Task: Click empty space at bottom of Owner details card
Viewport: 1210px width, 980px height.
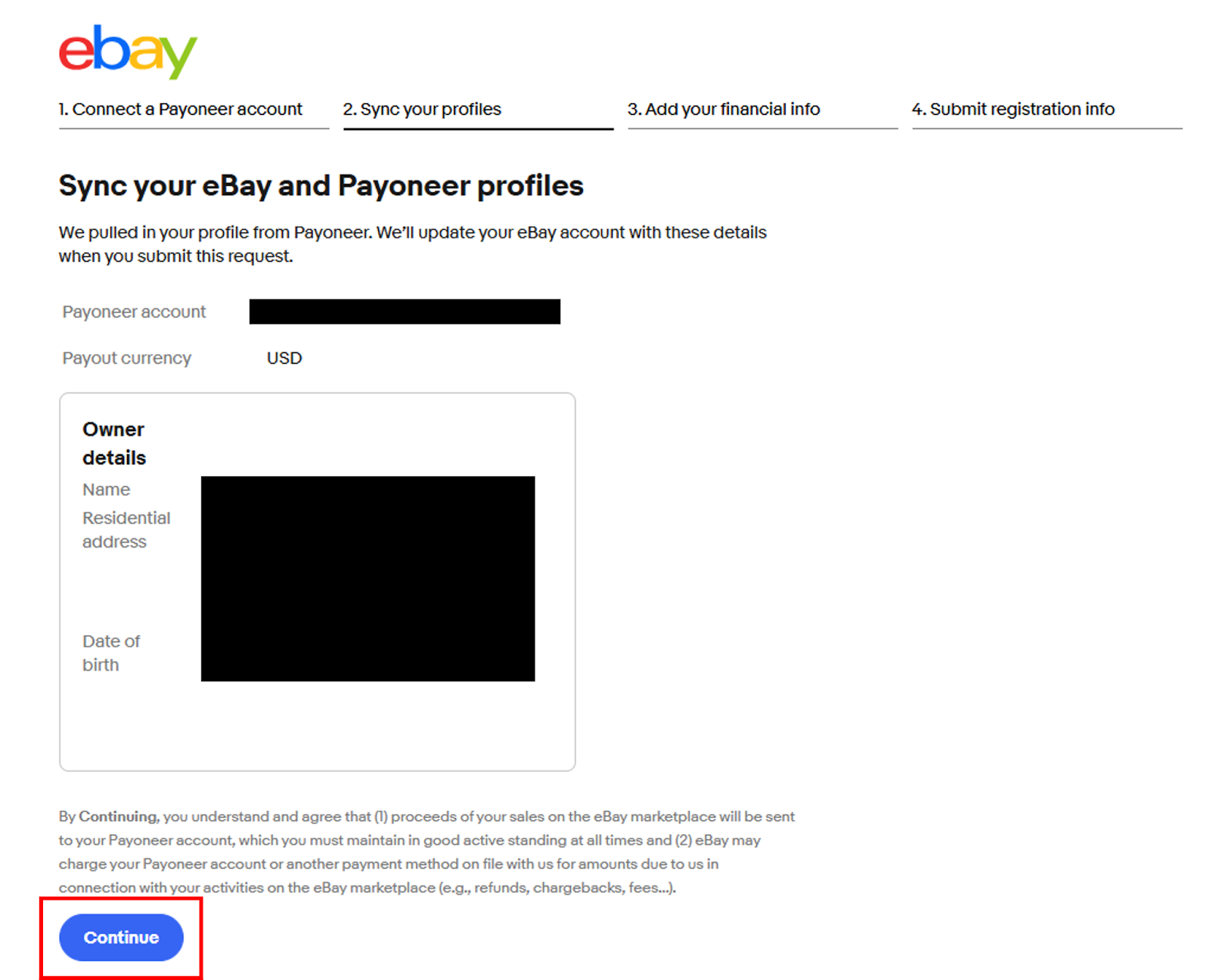Action: coord(318,726)
